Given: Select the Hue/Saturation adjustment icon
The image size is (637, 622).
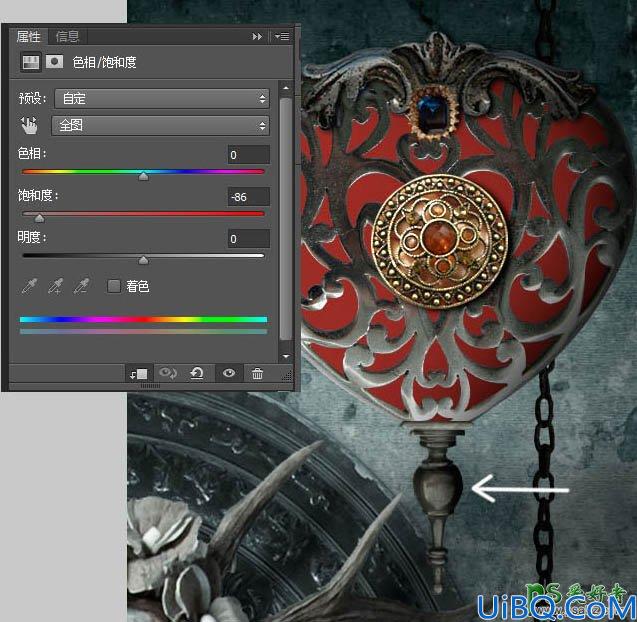Looking at the screenshot, I should tap(31, 62).
